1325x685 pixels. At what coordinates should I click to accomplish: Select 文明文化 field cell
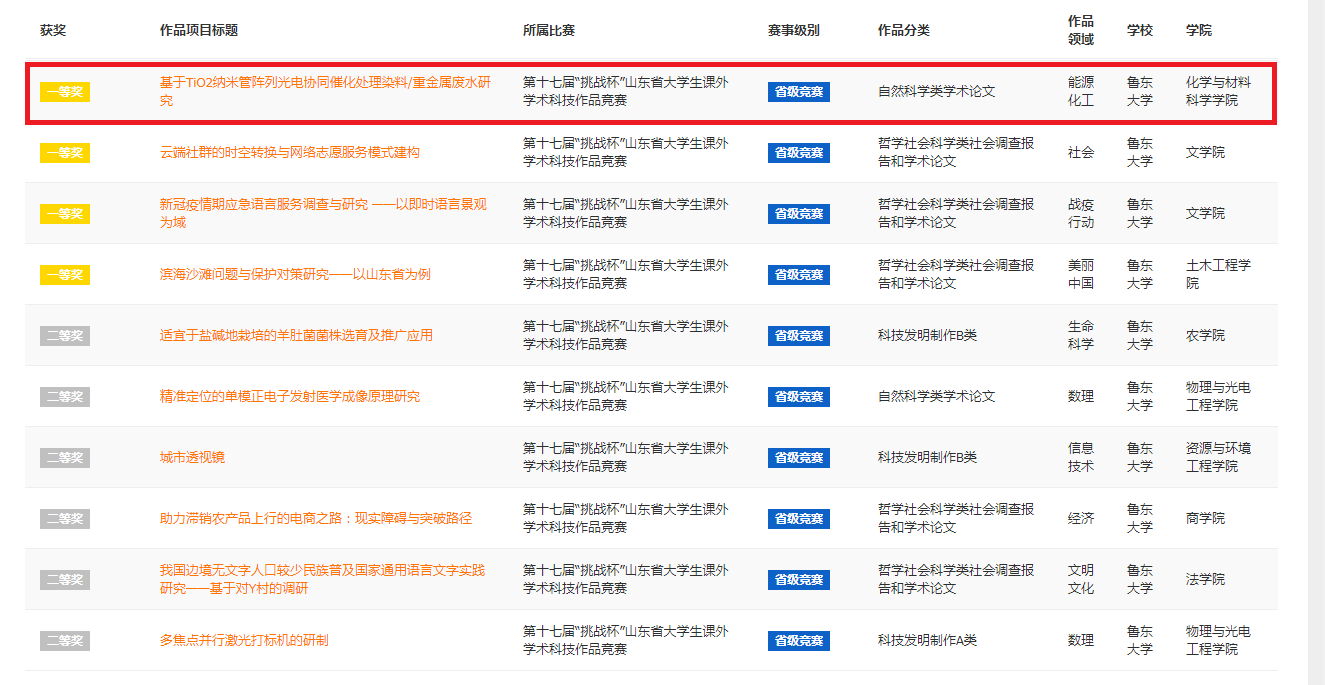[x=1081, y=579]
